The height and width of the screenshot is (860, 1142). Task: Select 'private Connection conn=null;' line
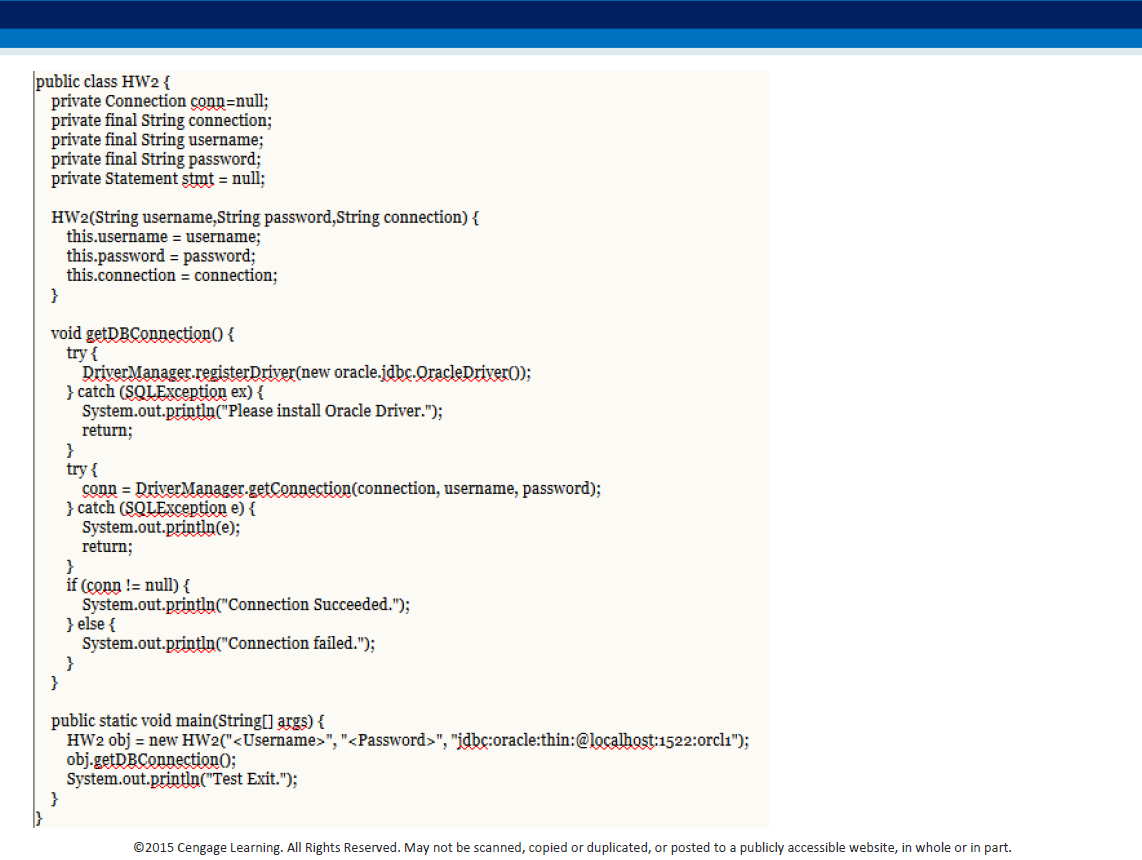click(x=160, y=101)
